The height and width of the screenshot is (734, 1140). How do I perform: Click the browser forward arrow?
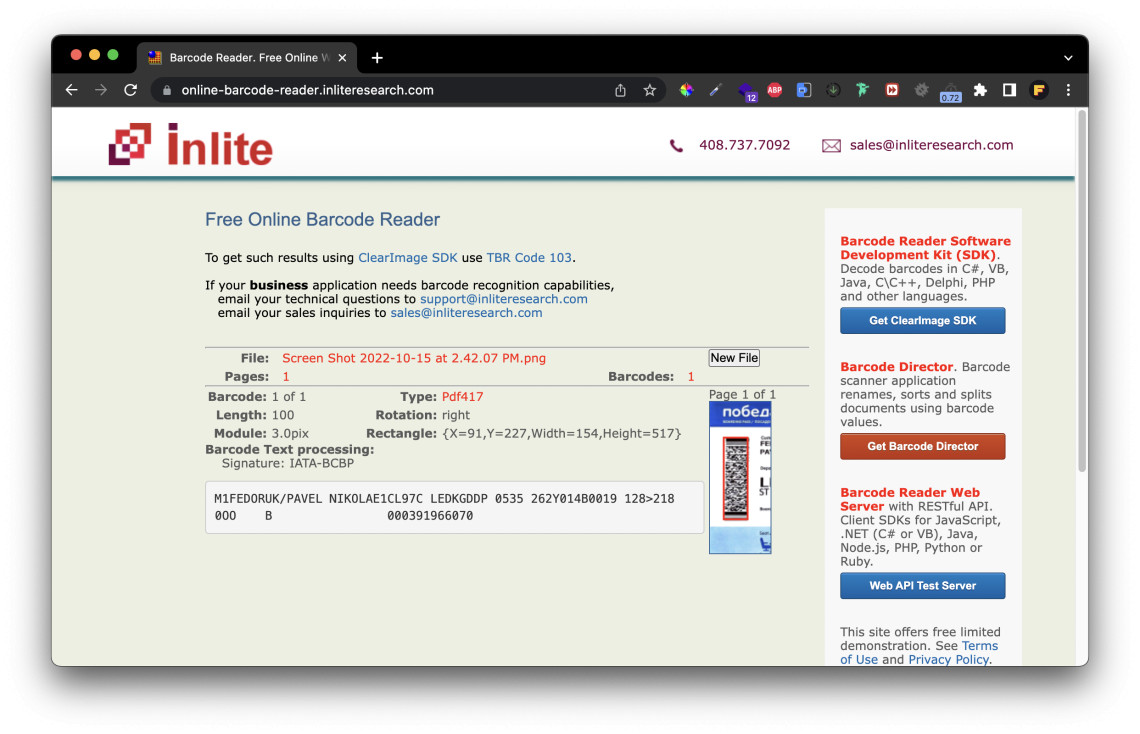tap(101, 90)
